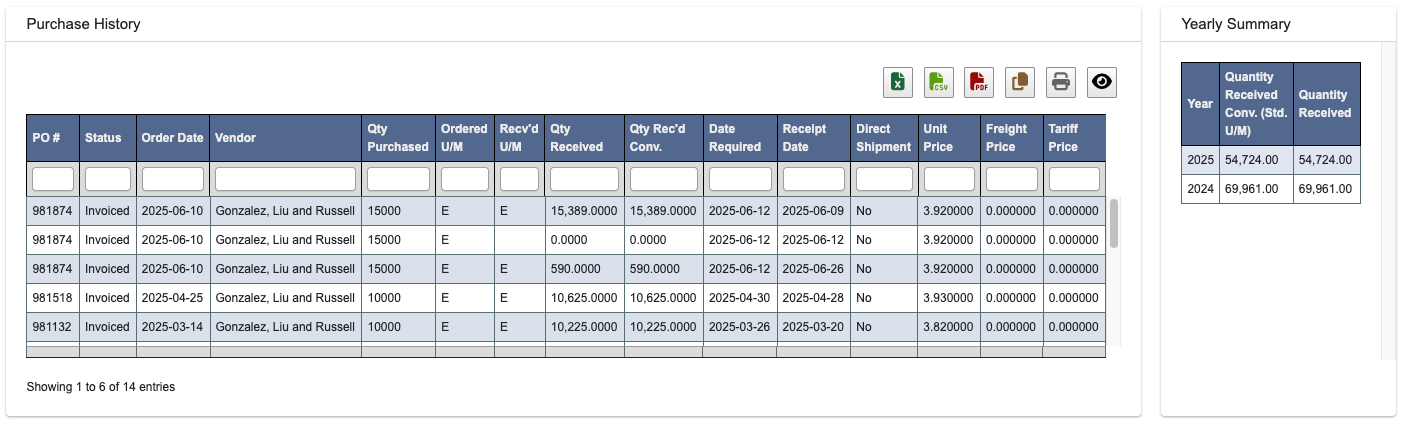Viewport: 1420px width, 430px height.
Task: Click the 10,625.0000 Qty Received cell
Action: (584, 298)
